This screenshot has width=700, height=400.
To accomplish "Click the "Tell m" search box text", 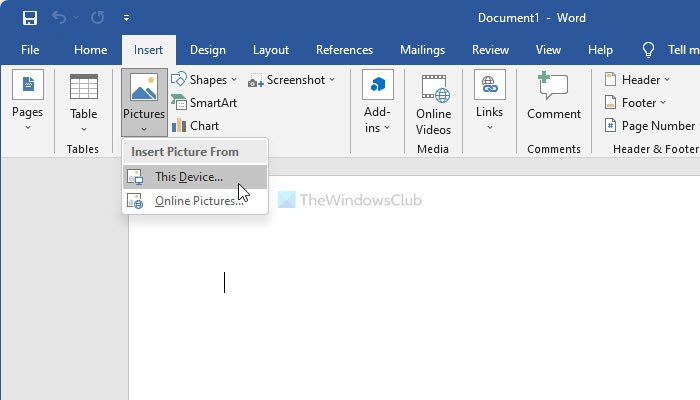I will click(x=683, y=50).
